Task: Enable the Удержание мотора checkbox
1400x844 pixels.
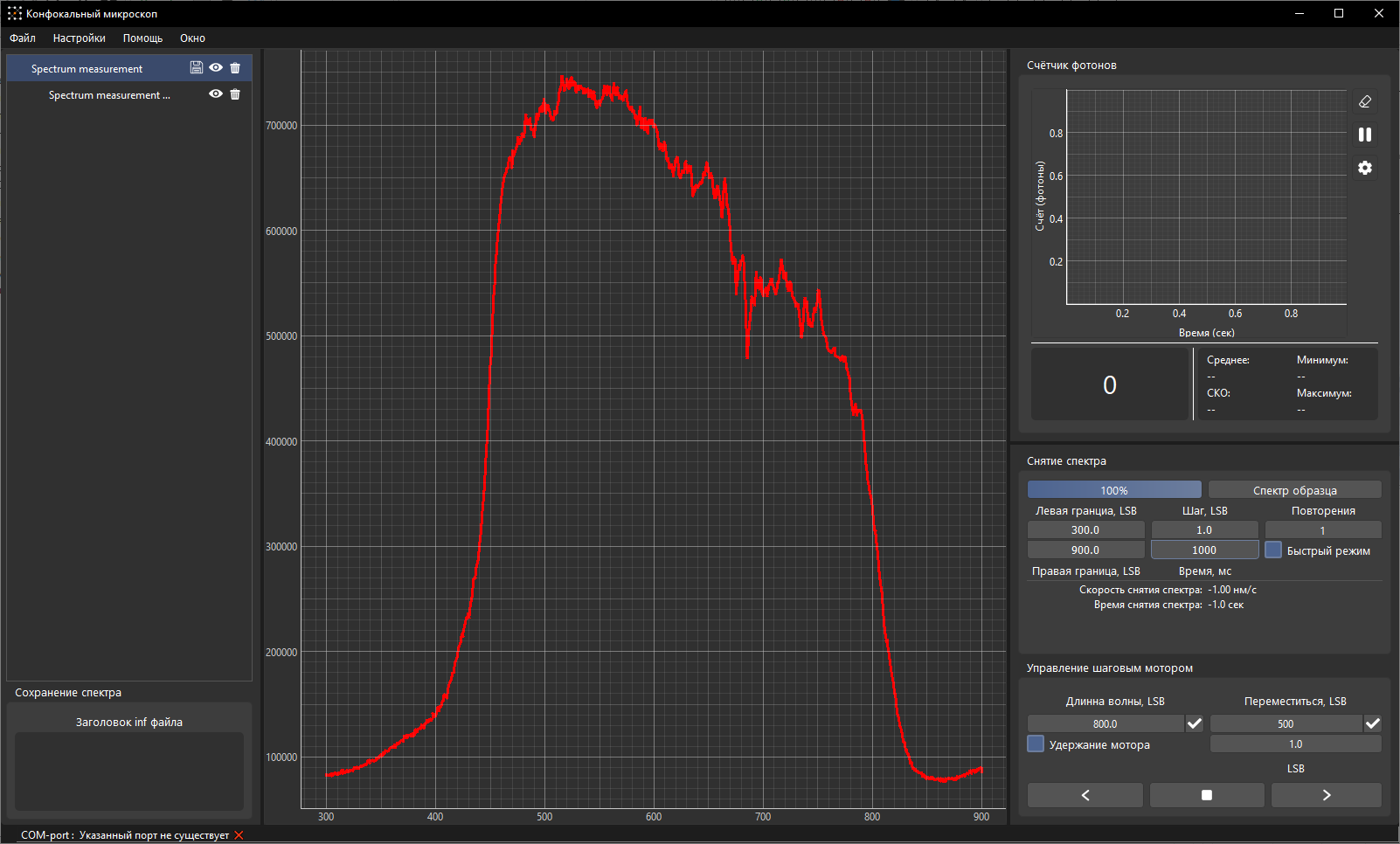Action: [x=1036, y=744]
